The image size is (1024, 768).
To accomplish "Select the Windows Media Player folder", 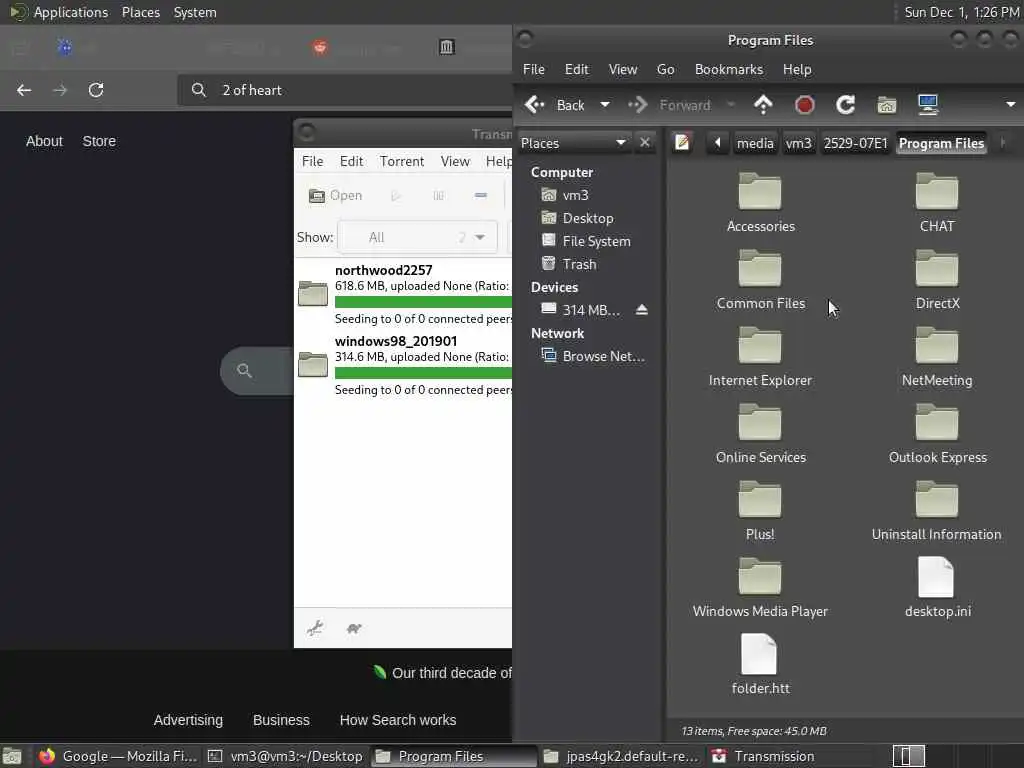I will tap(760, 588).
